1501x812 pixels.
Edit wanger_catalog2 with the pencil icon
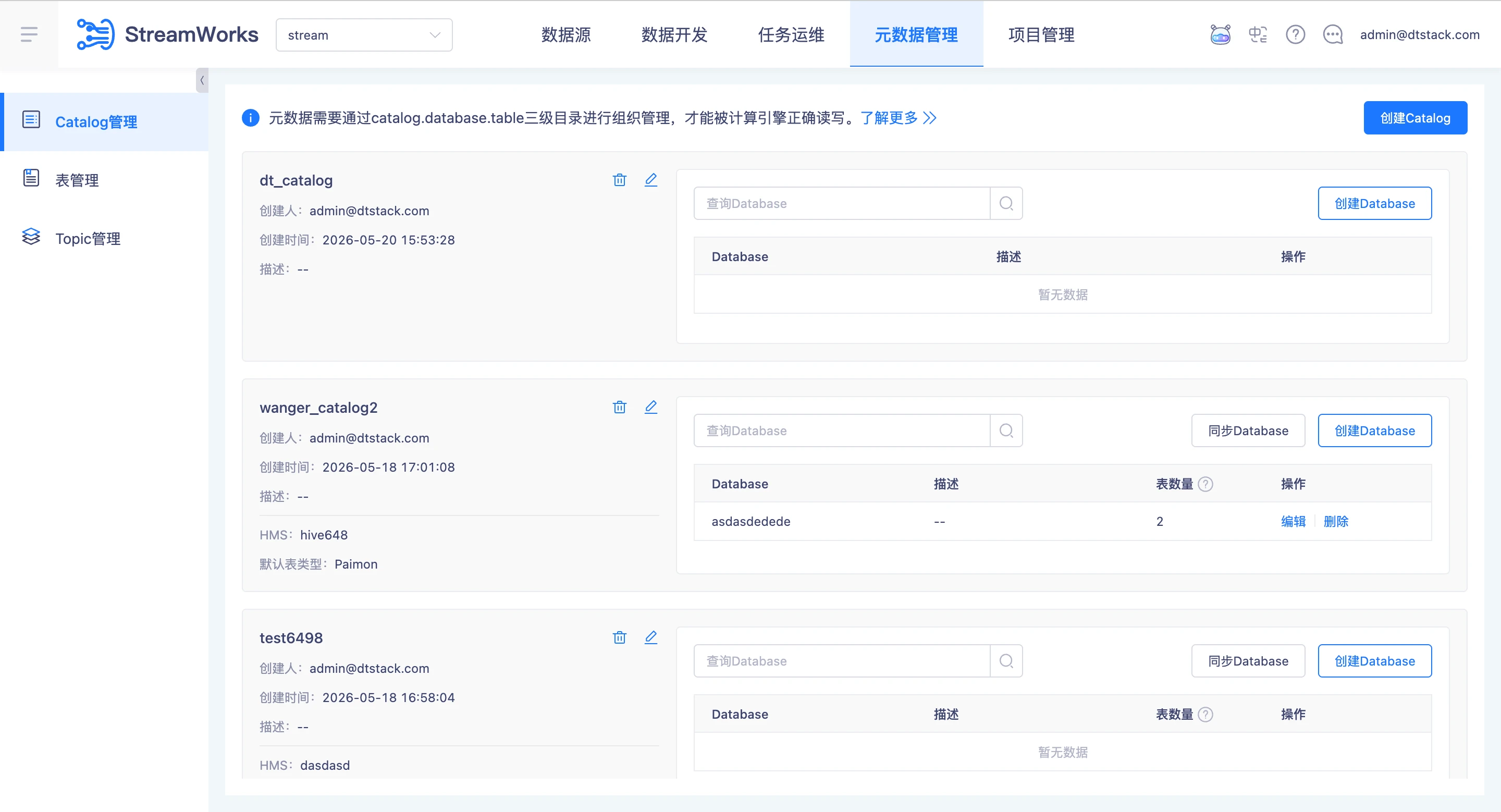651,407
